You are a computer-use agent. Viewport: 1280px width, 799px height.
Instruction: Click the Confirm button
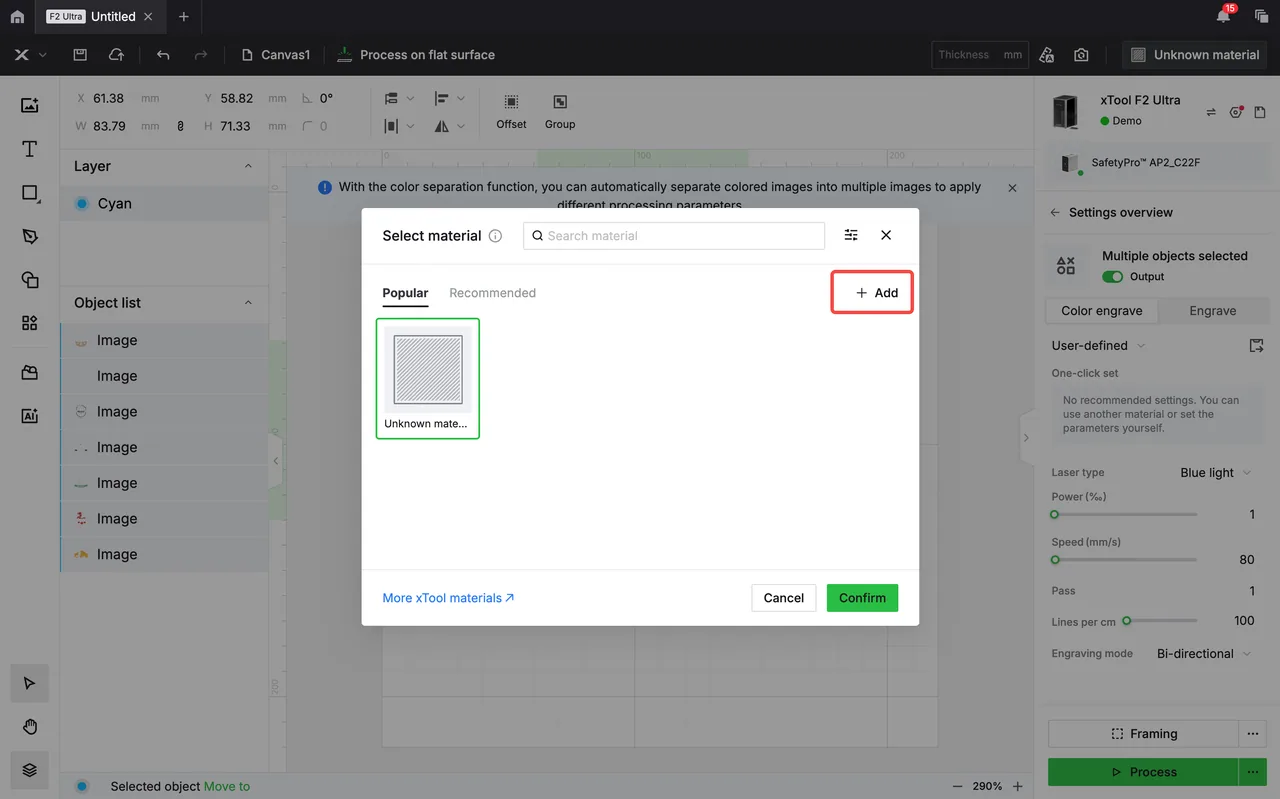click(x=862, y=598)
